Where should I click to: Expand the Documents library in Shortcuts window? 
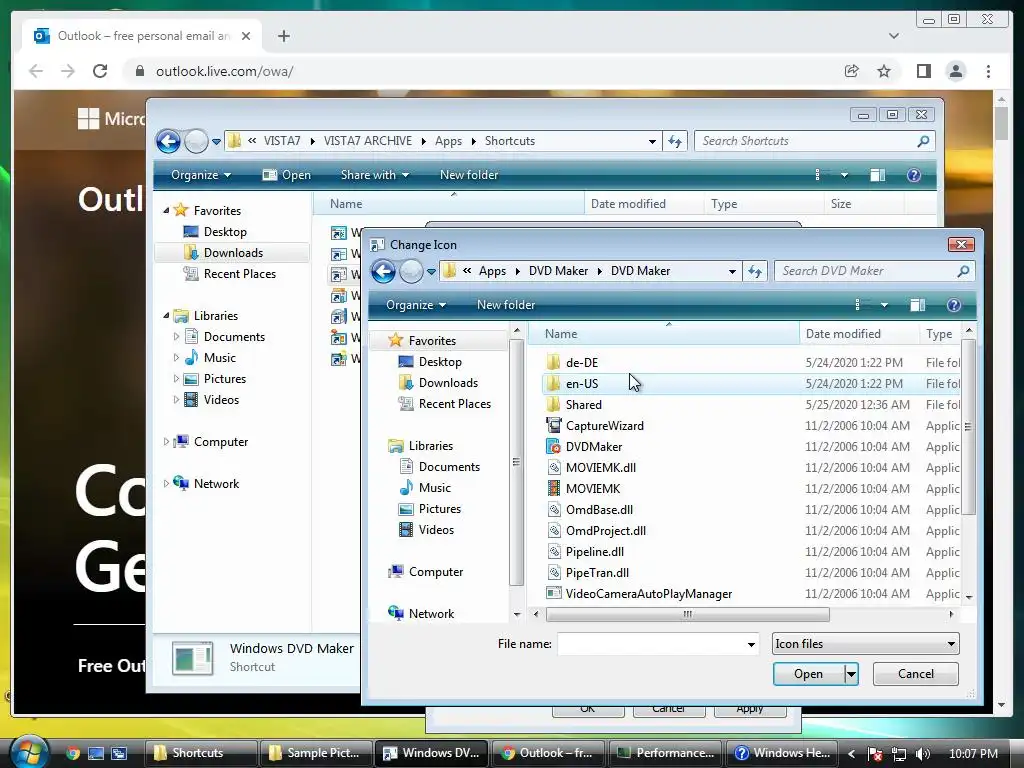tap(176, 337)
